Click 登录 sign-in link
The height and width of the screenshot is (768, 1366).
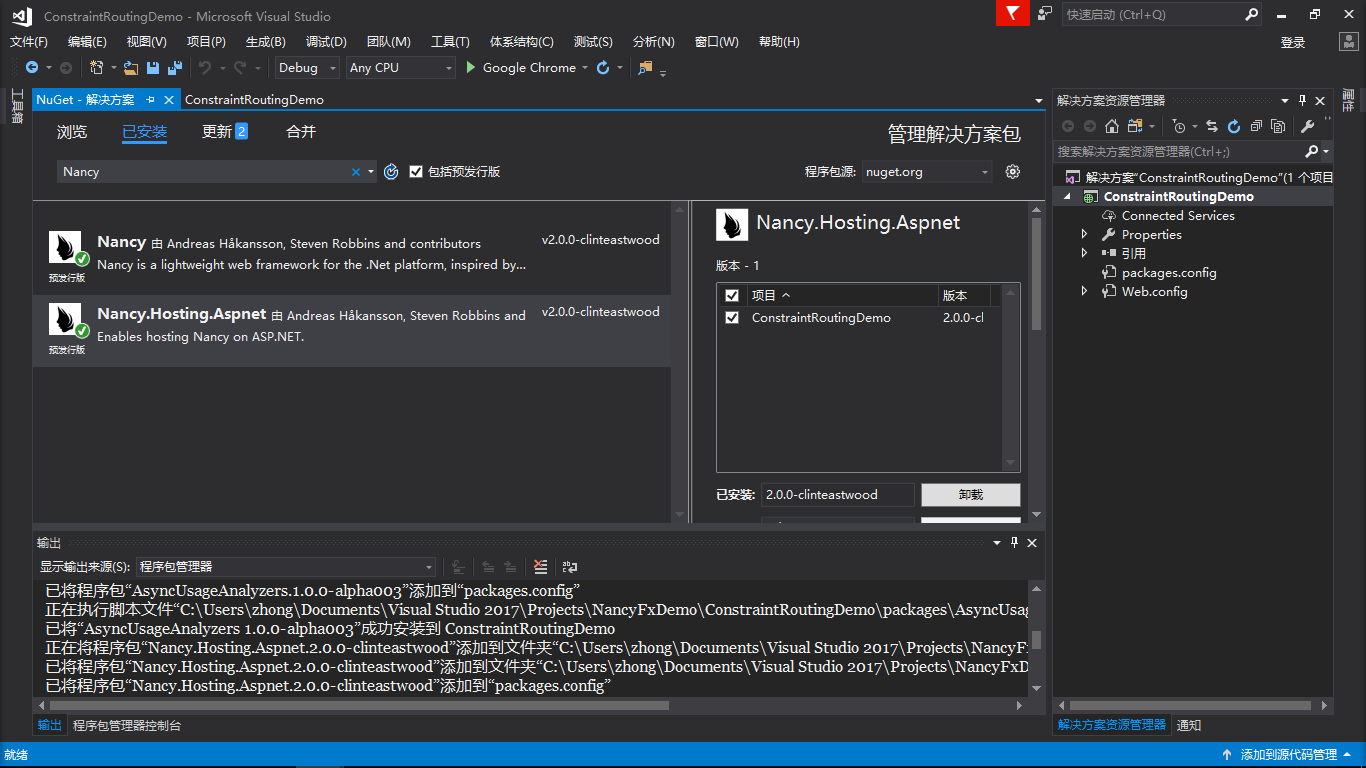coord(1293,43)
